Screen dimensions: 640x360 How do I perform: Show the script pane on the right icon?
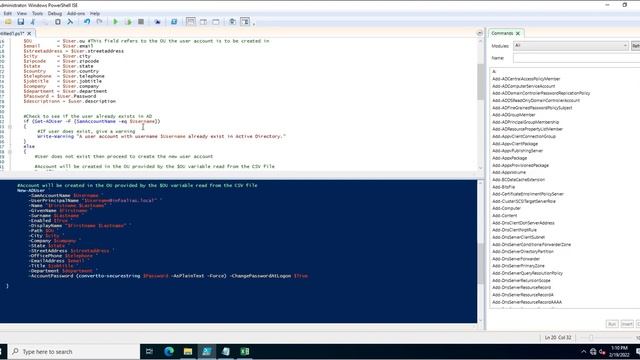[203, 22]
